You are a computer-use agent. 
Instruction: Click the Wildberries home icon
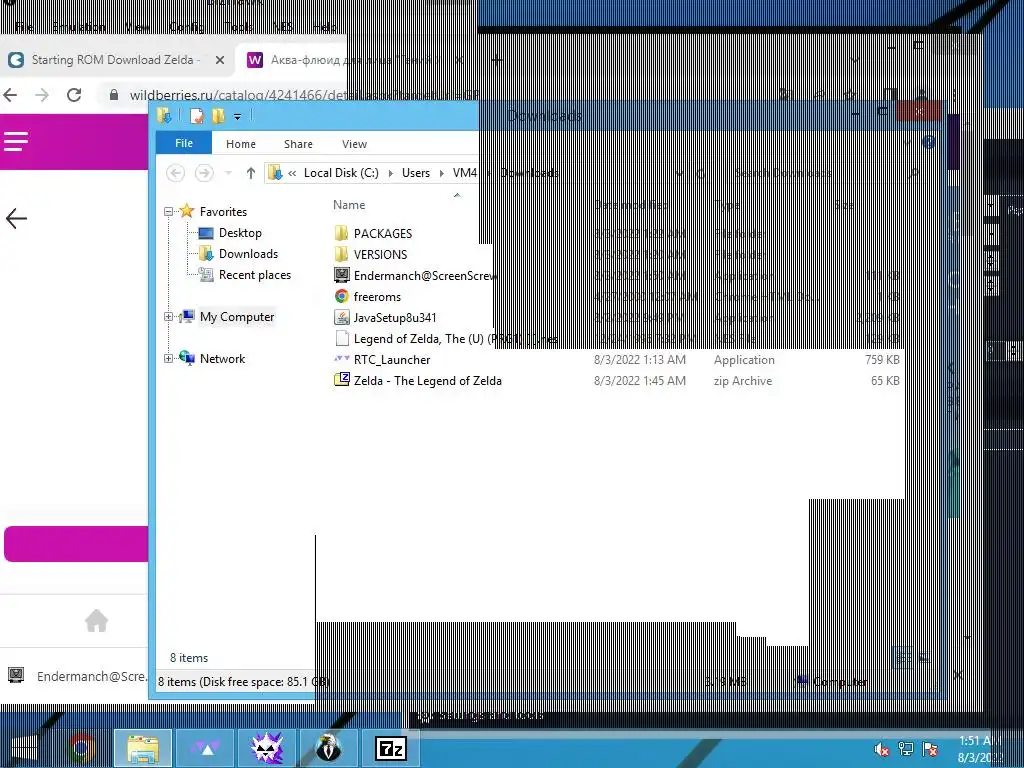point(97,620)
